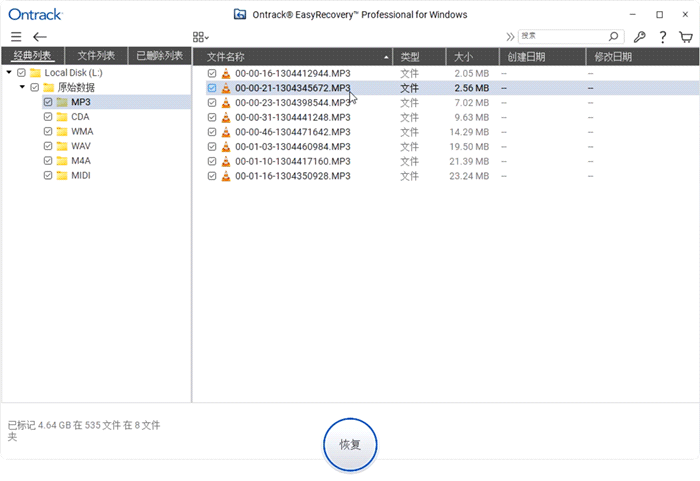The image size is (700, 481).
Task: Collapse the Local Disk (L:) tree node
Action: (9, 72)
